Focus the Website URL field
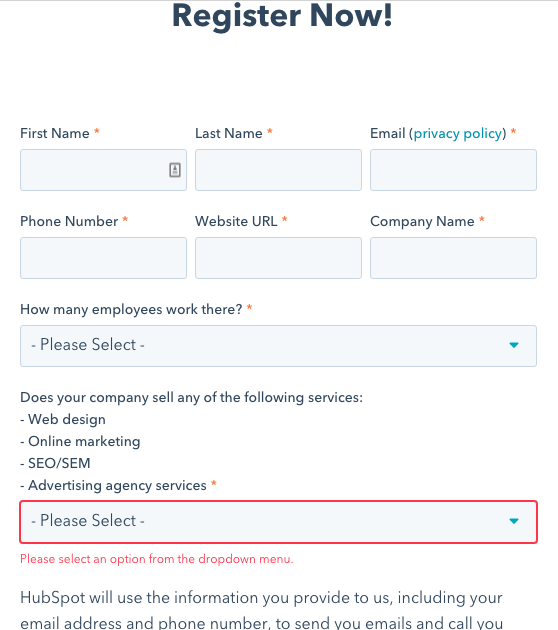Image resolution: width=558 pixels, height=630 pixels. tap(278, 258)
